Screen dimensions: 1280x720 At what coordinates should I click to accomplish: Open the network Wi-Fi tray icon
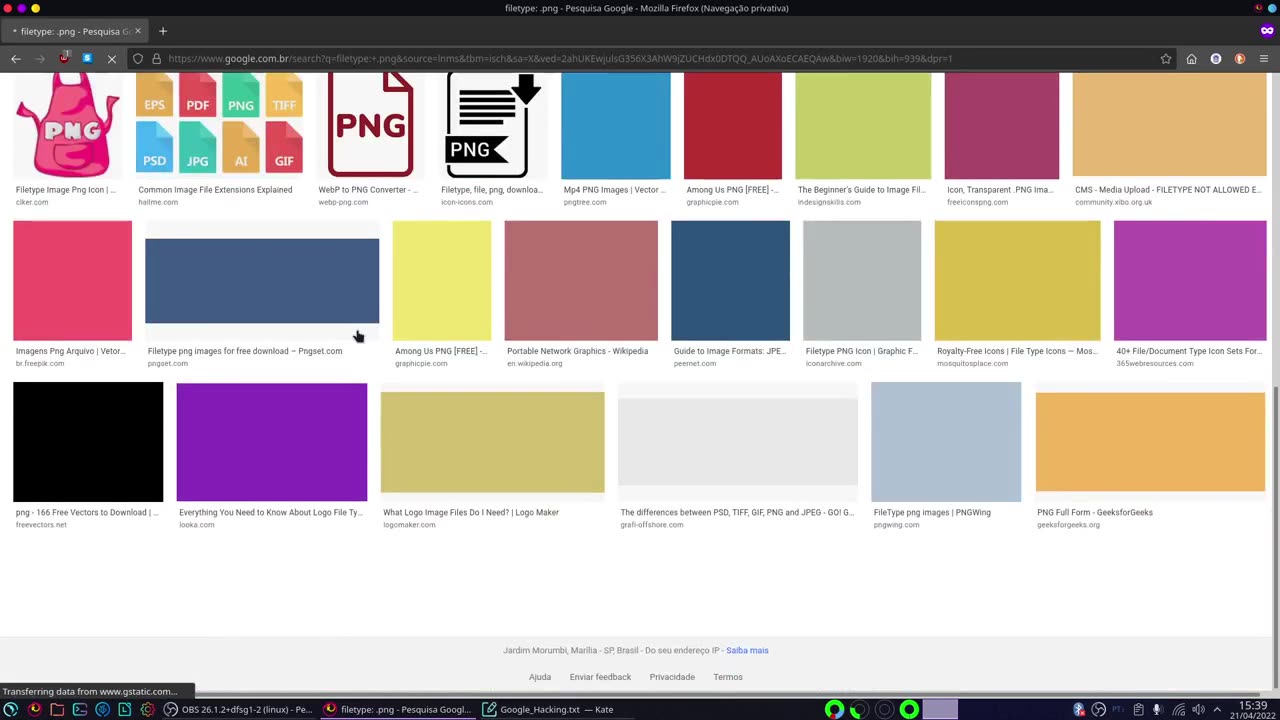point(1178,710)
